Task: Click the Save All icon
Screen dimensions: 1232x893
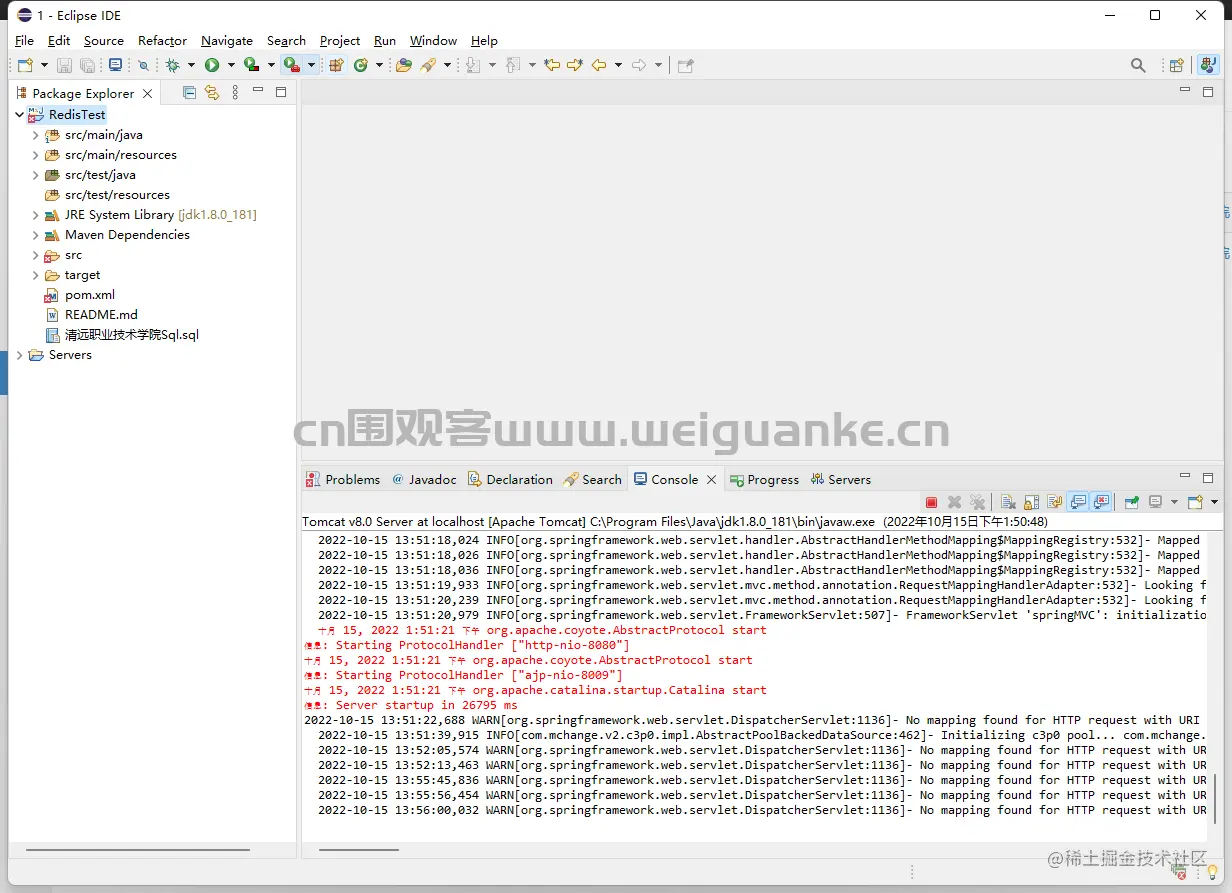Action: (87, 65)
